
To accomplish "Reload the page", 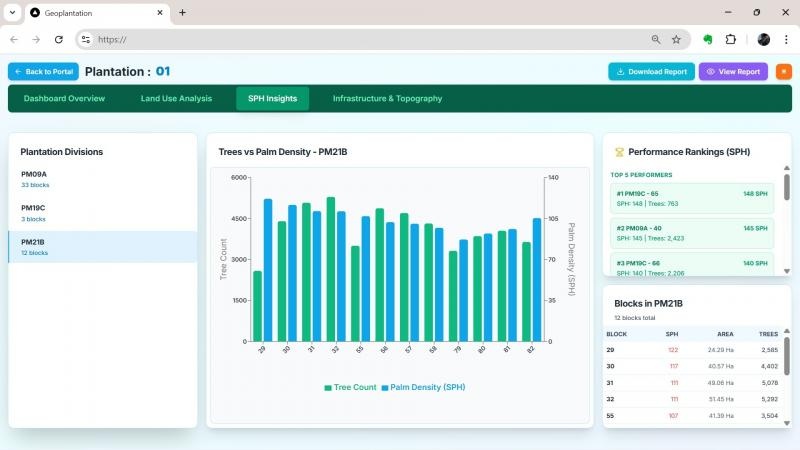I will [x=59, y=39].
